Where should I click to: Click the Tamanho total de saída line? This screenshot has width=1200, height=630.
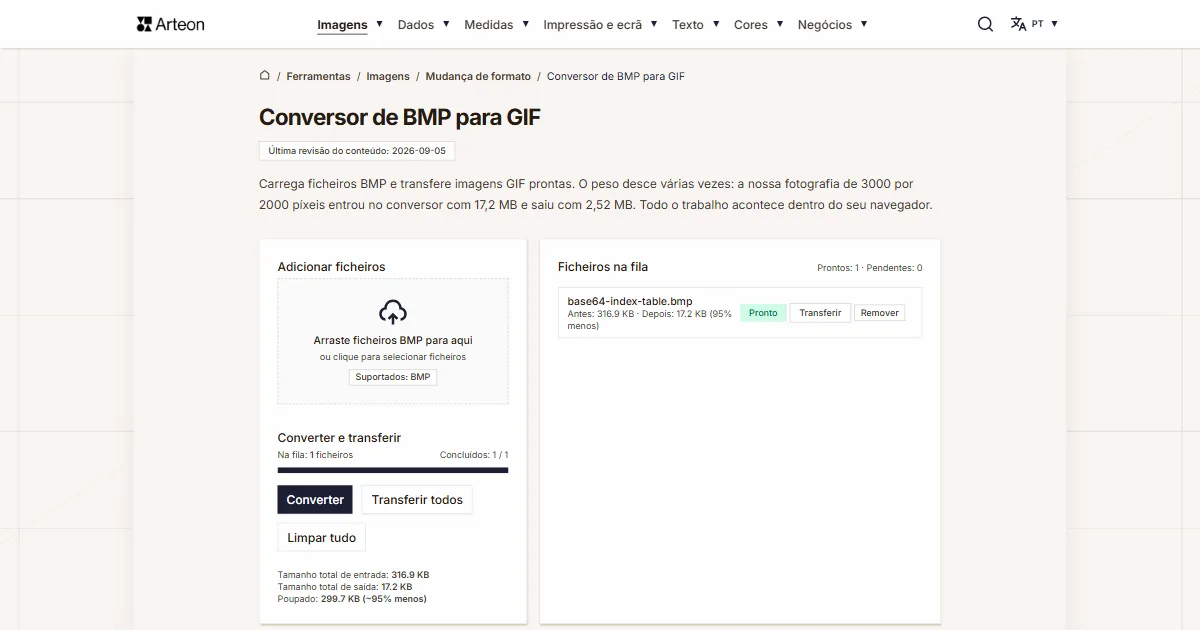[x=345, y=587]
